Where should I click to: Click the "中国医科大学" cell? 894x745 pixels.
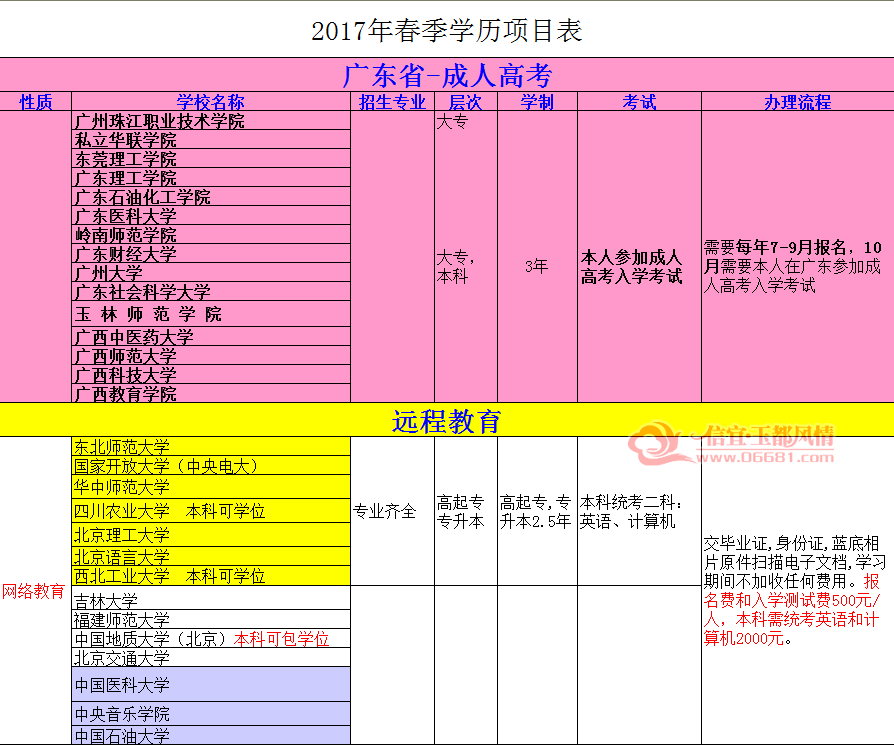[211, 684]
